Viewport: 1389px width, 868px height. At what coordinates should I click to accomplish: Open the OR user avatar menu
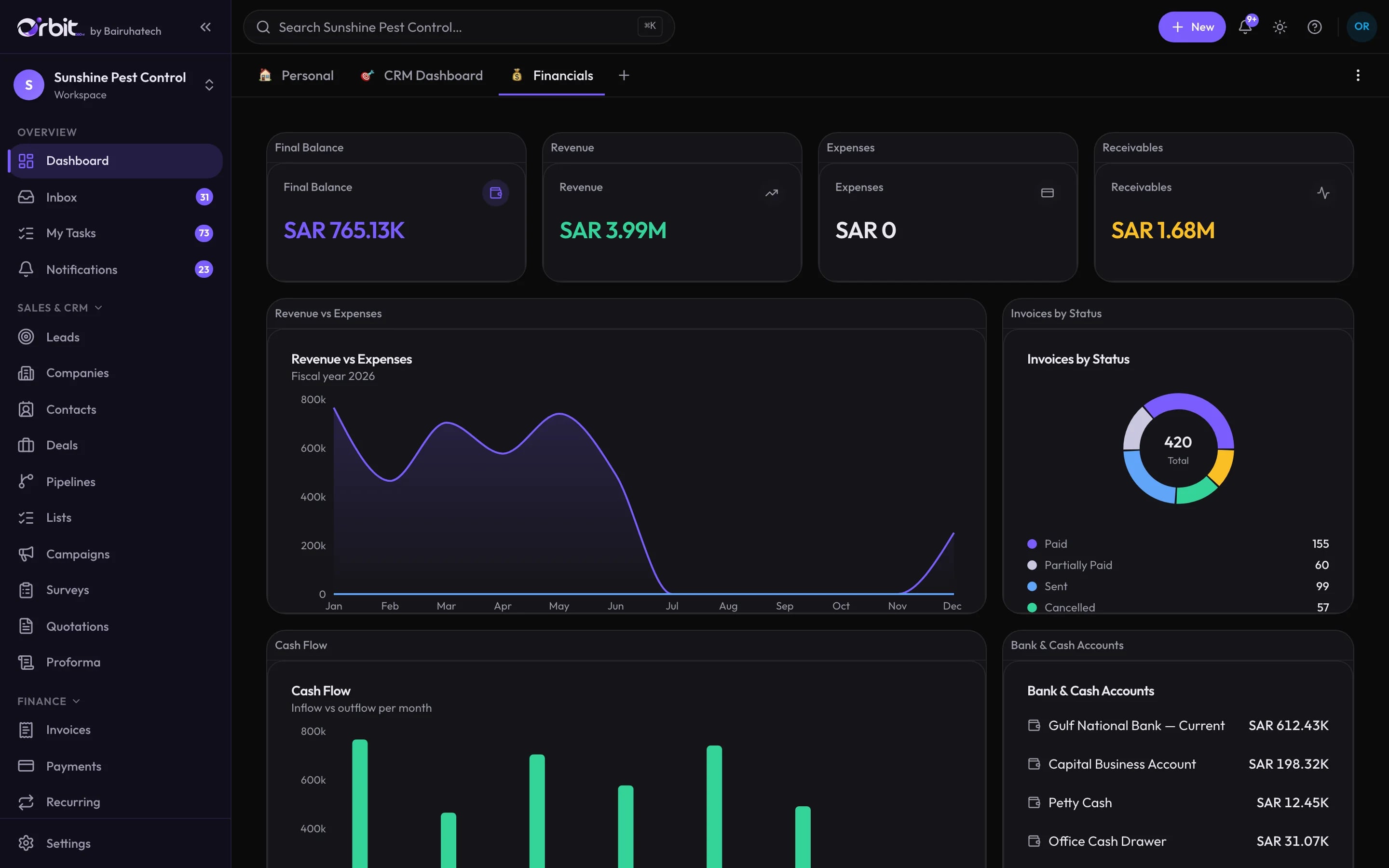click(1362, 27)
